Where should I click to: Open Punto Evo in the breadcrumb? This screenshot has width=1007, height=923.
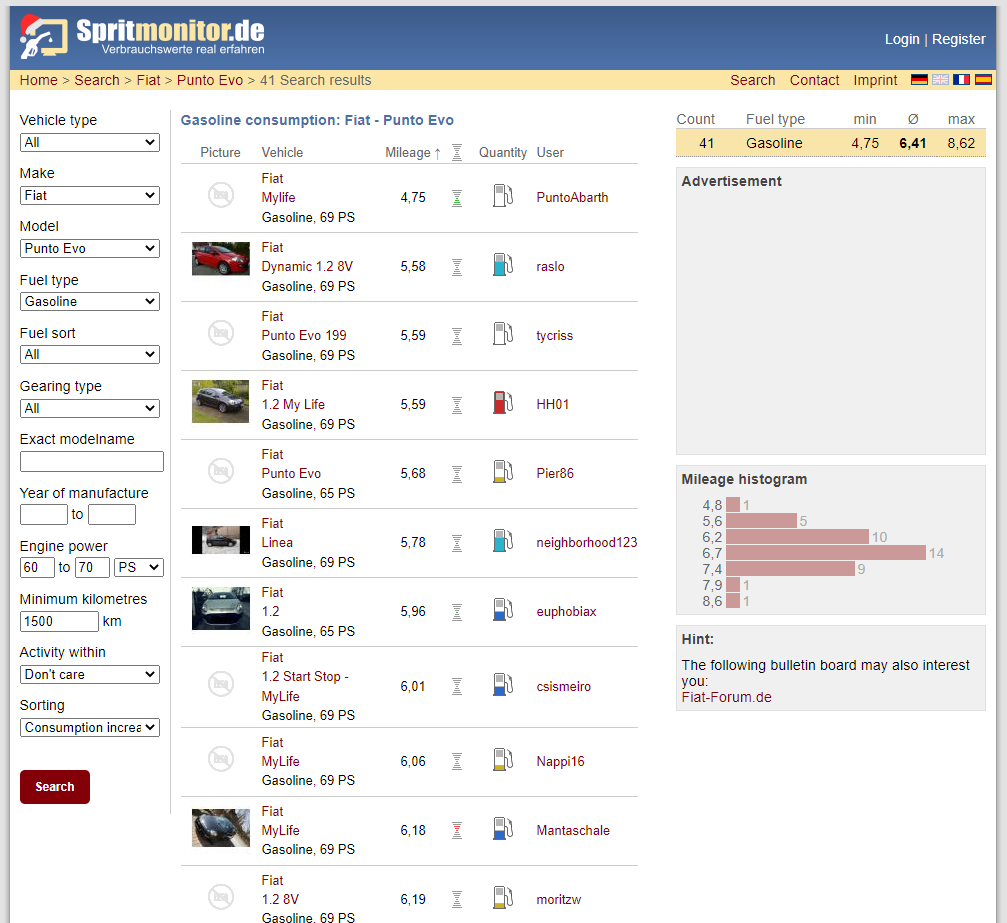pos(210,80)
